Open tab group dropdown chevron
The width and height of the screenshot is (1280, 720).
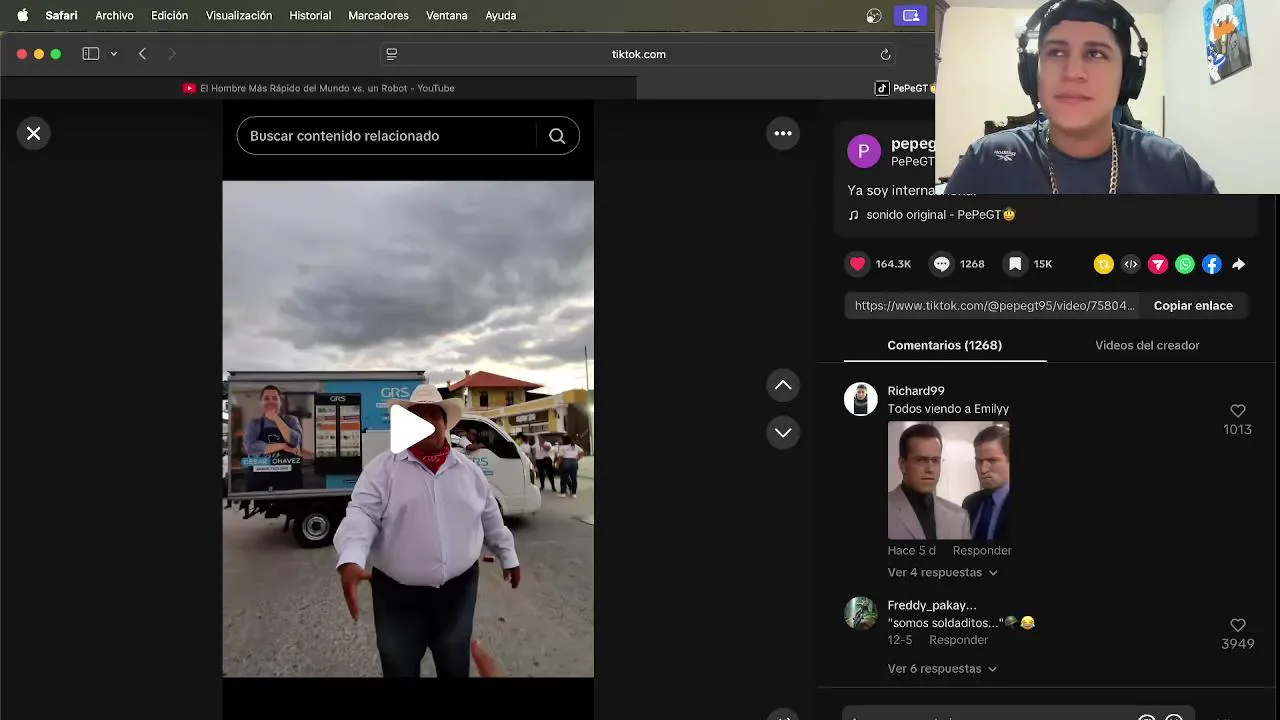pos(113,54)
